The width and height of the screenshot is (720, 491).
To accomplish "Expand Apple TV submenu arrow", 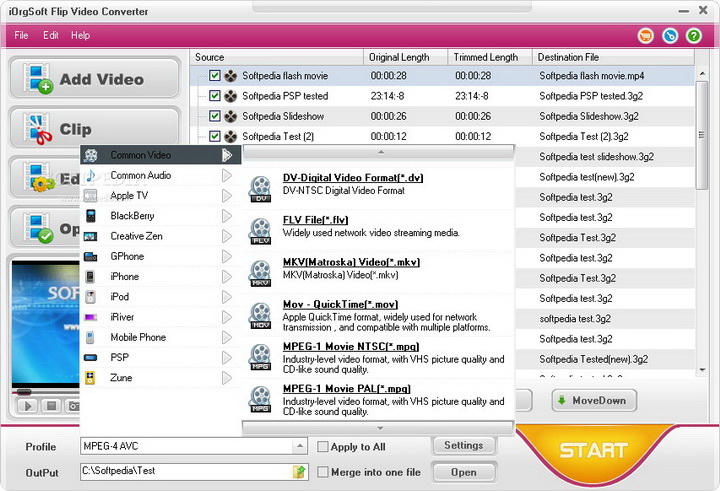I will [226, 196].
